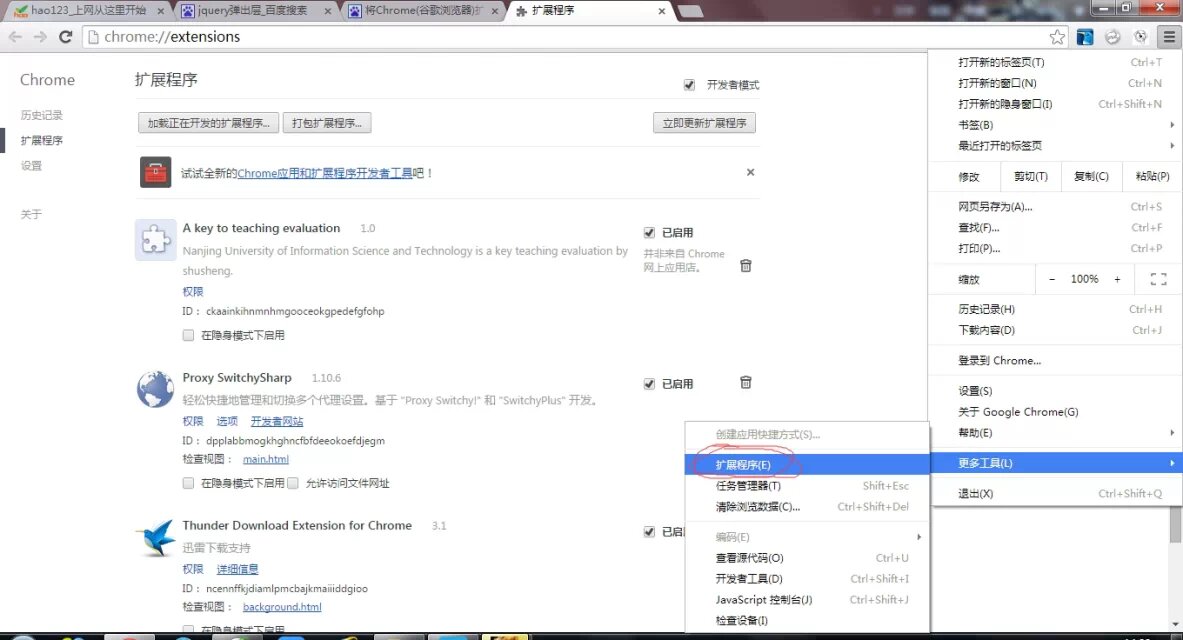Click the 打包扩展程序 button
Viewport: 1183px width, 640px height.
pos(327,123)
